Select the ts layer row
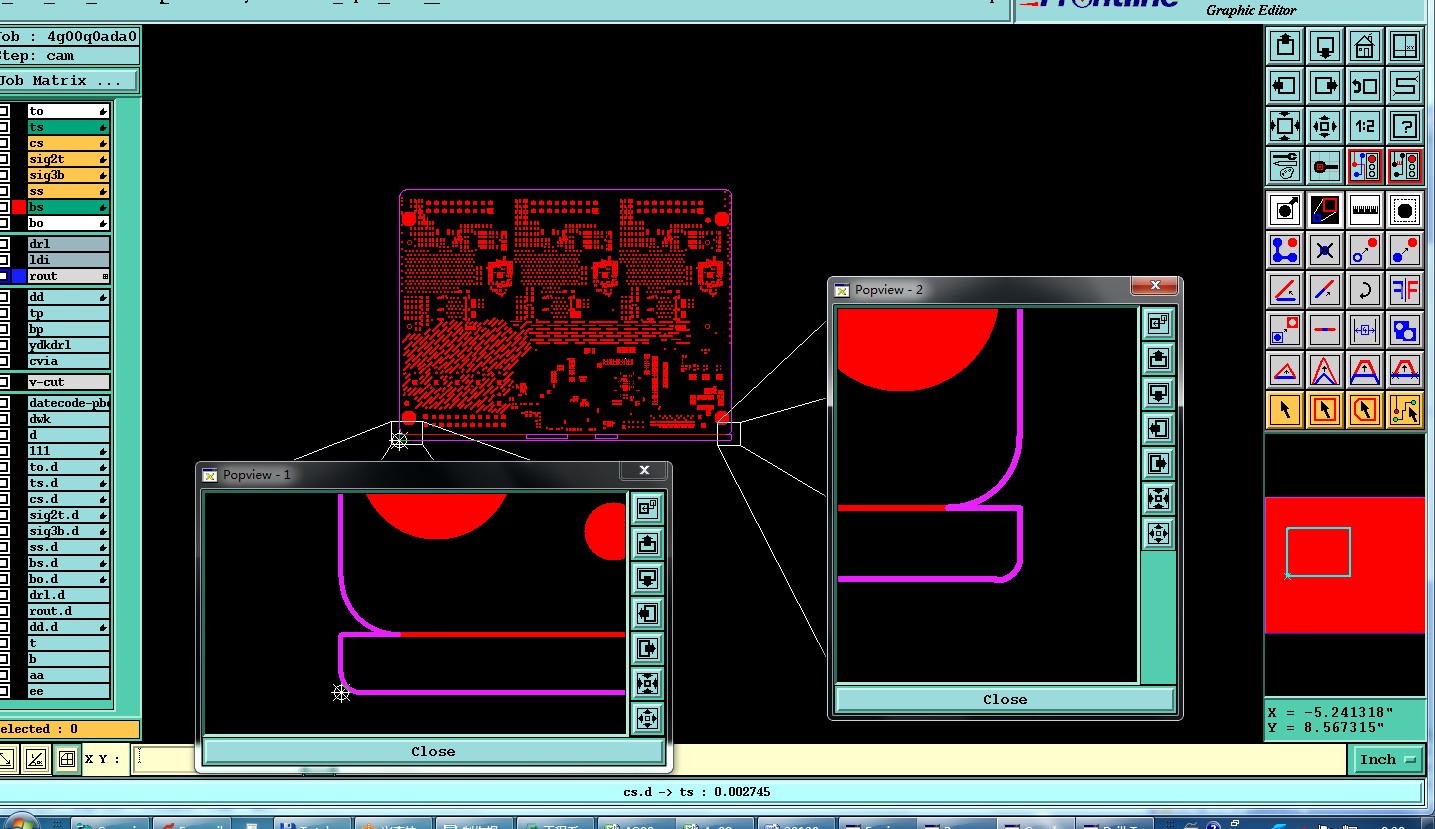 pyautogui.click(x=68, y=127)
